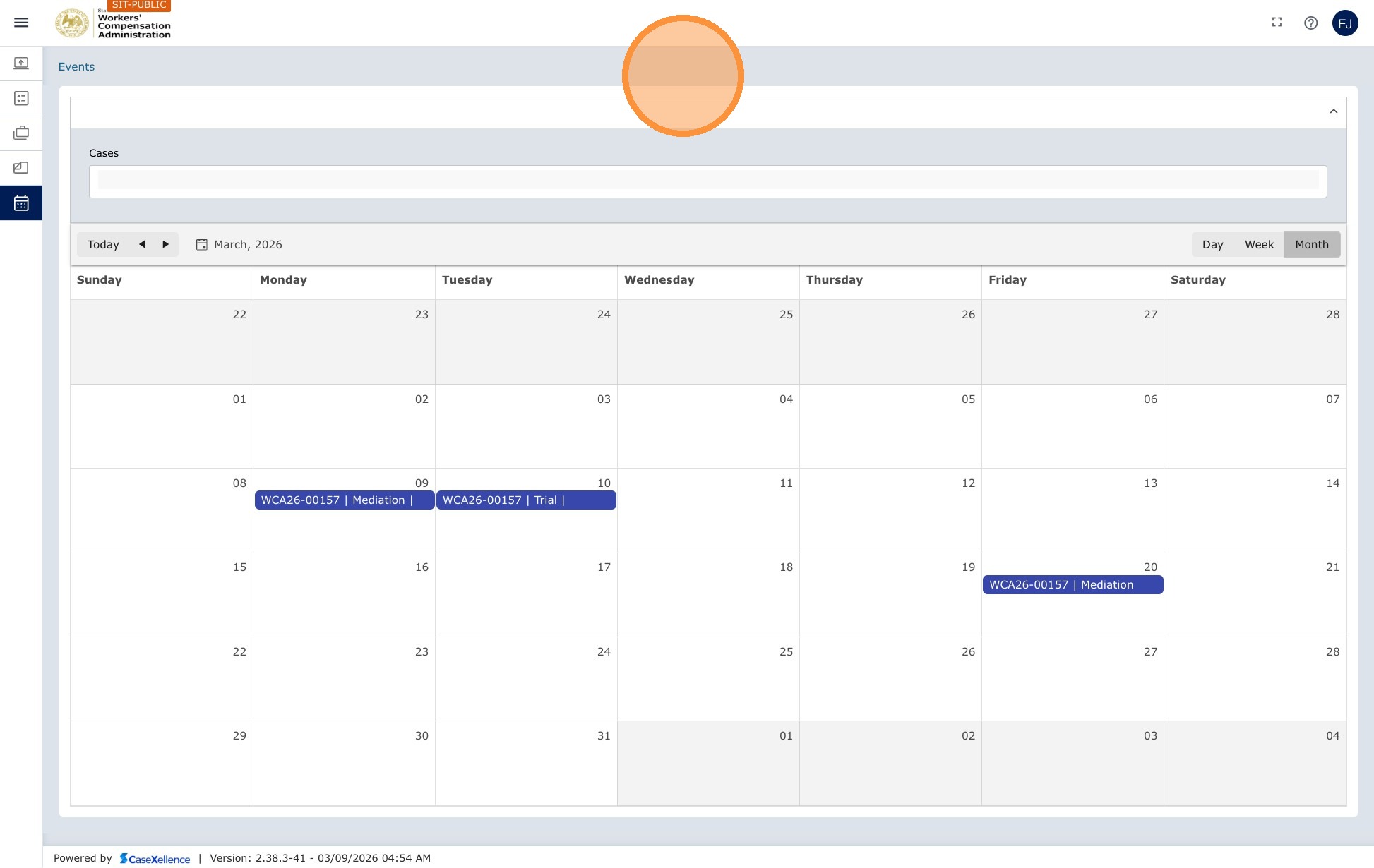Open the EJ user profile avatar
The height and width of the screenshot is (868, 1374).
(x=1345, y=23)
